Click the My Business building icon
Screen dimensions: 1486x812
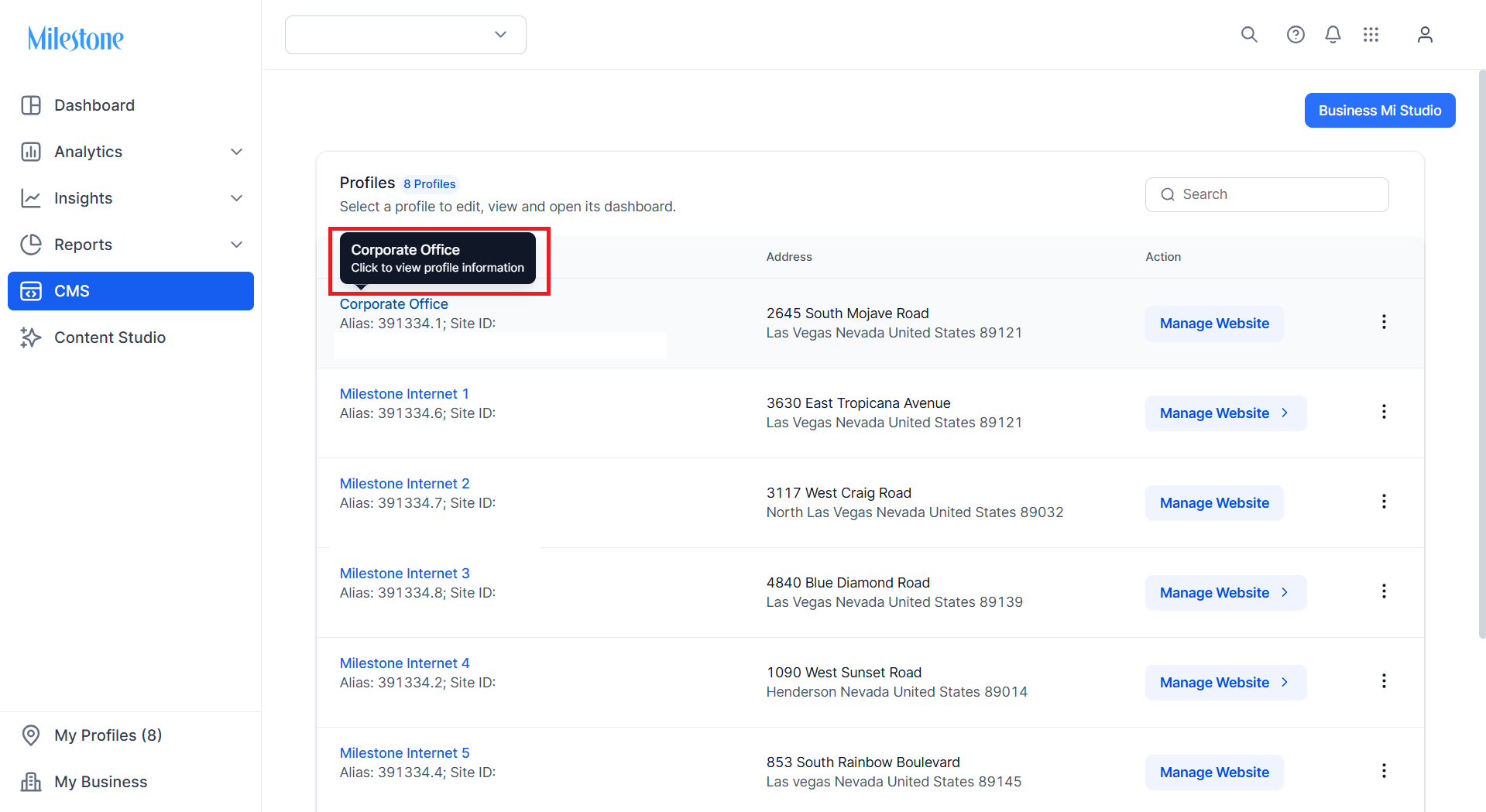point(31,782)
